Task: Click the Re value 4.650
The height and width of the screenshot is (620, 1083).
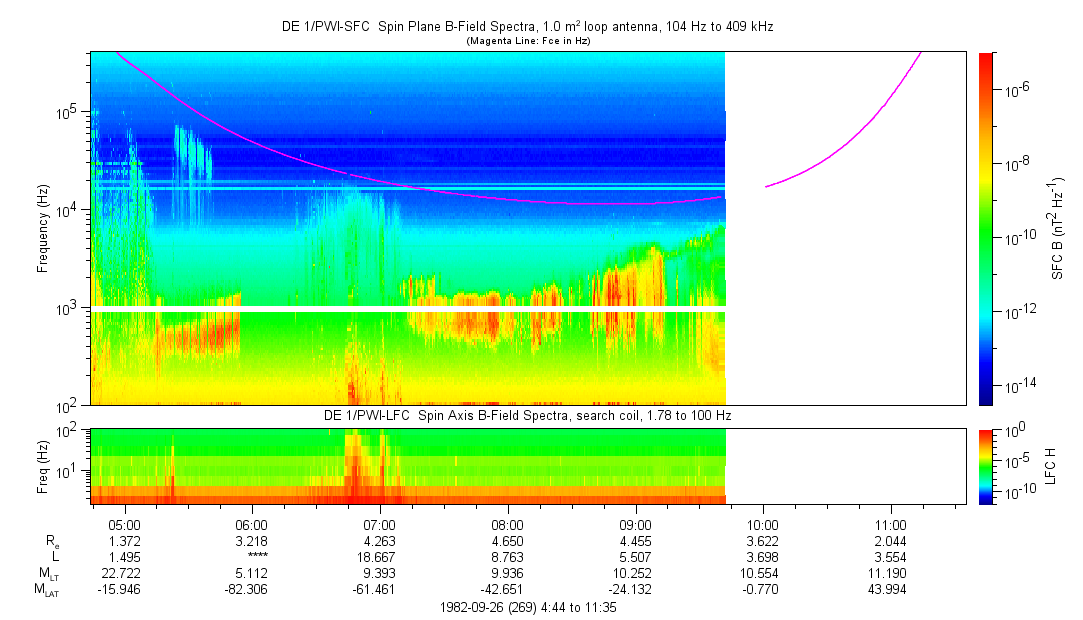Action: click(x=508, y=540)
